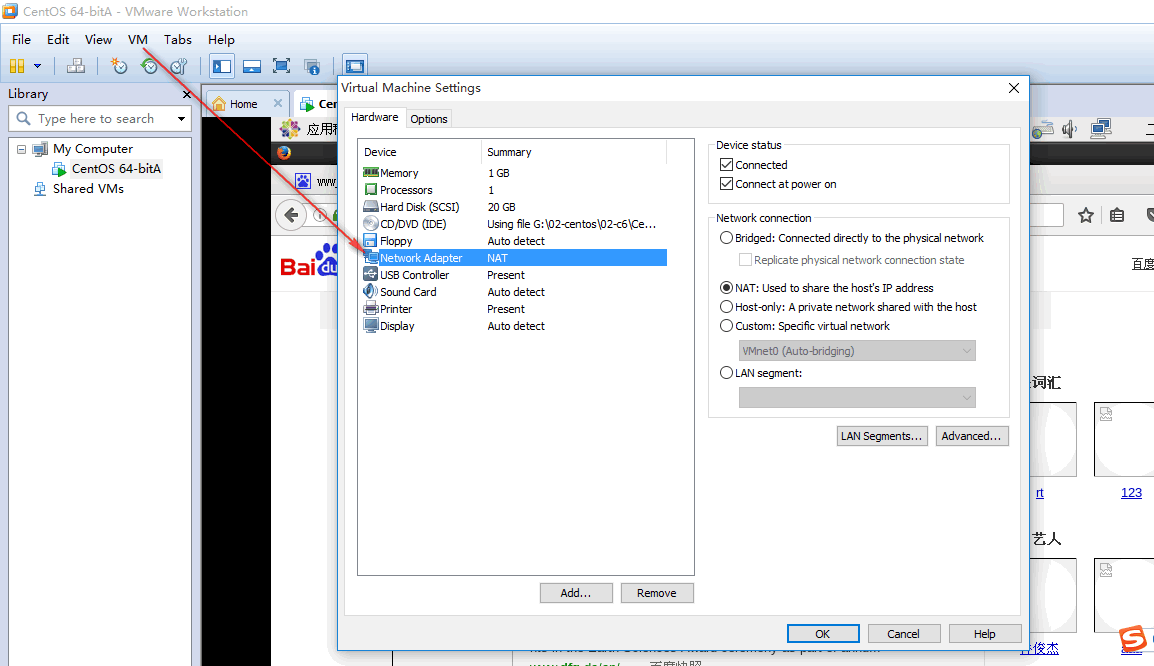Select the CD/DVD (IDE) device
Screen dimensions: 1154x666
point(514,224)
